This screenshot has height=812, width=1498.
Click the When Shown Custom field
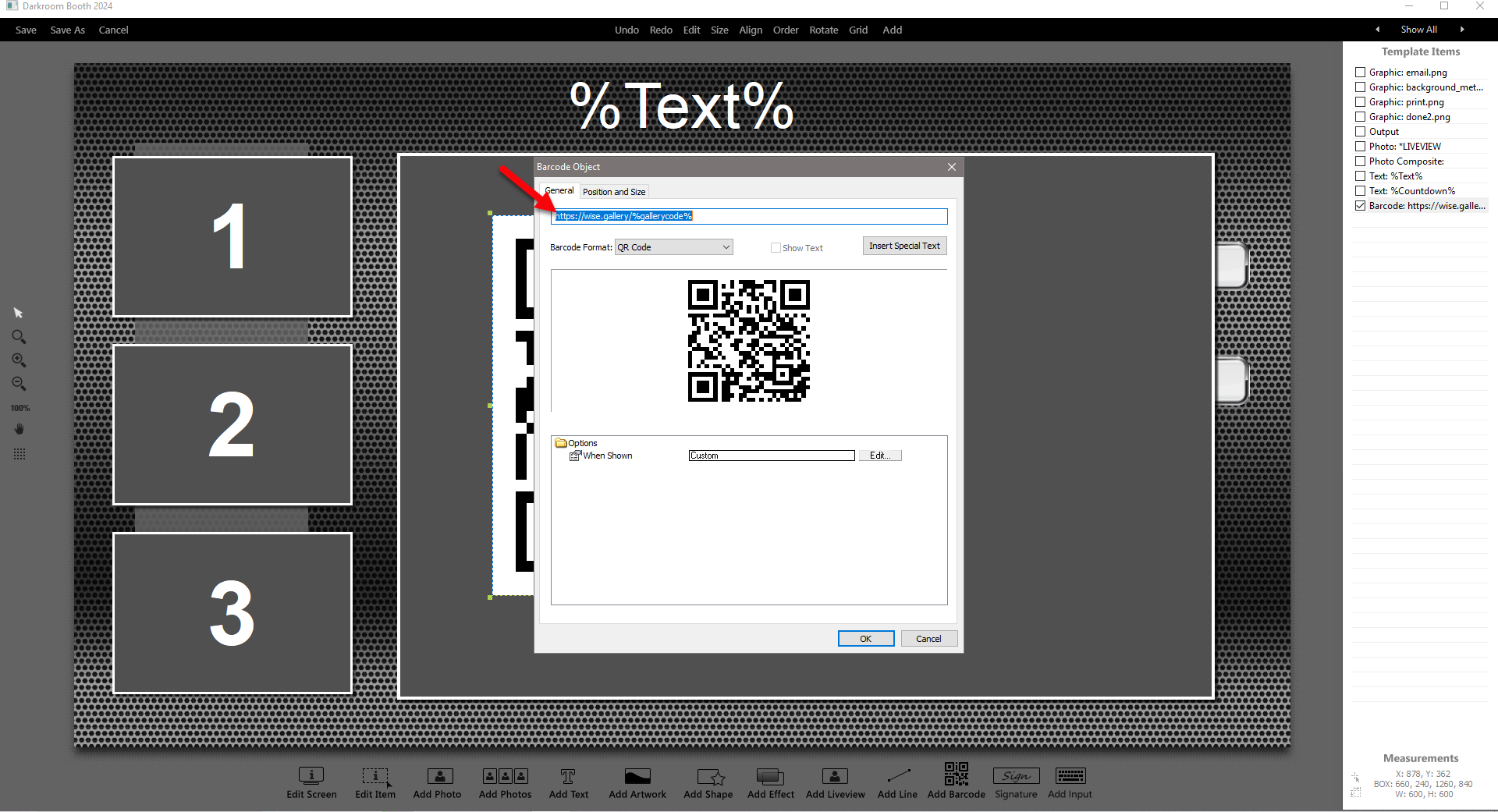click(772, 456)
